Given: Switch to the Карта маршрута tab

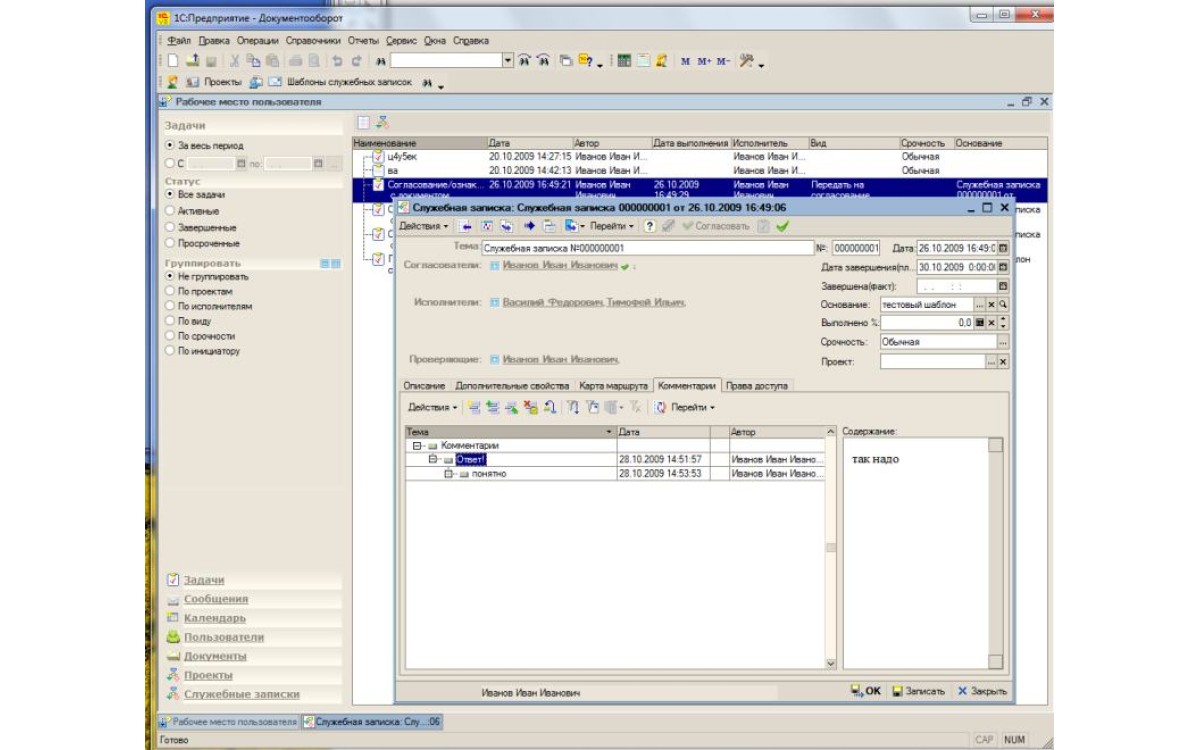Looking at the screenshot, I should tap(614, 385).
